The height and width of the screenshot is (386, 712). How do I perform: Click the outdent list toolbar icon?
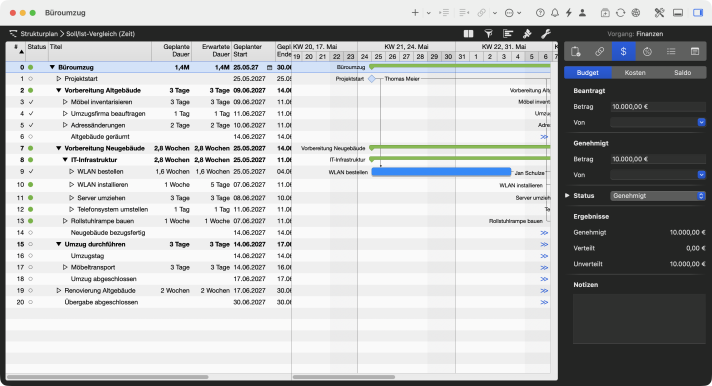(x=464, y=13)
